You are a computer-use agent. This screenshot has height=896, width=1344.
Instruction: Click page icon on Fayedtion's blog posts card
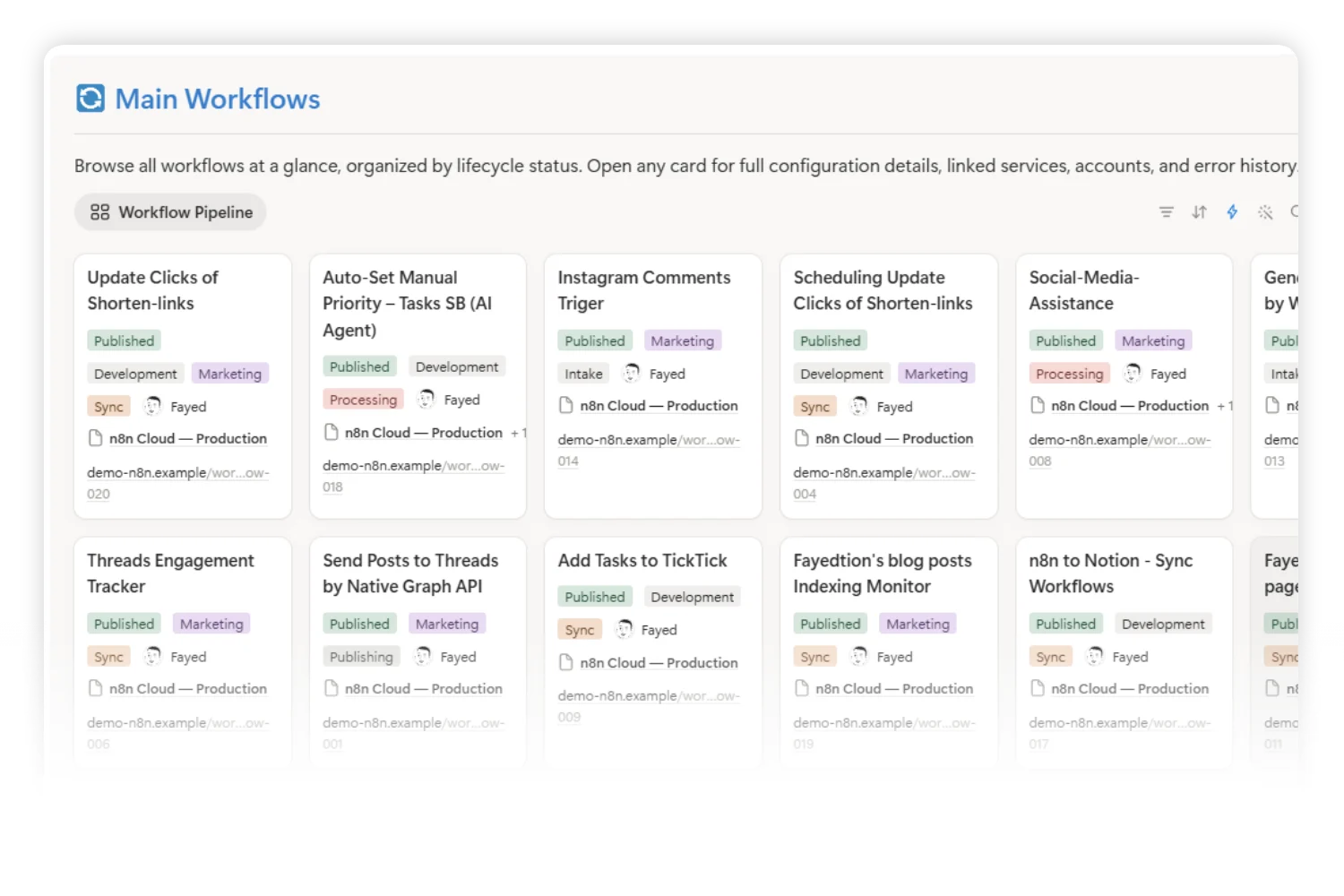pos(802,689)
